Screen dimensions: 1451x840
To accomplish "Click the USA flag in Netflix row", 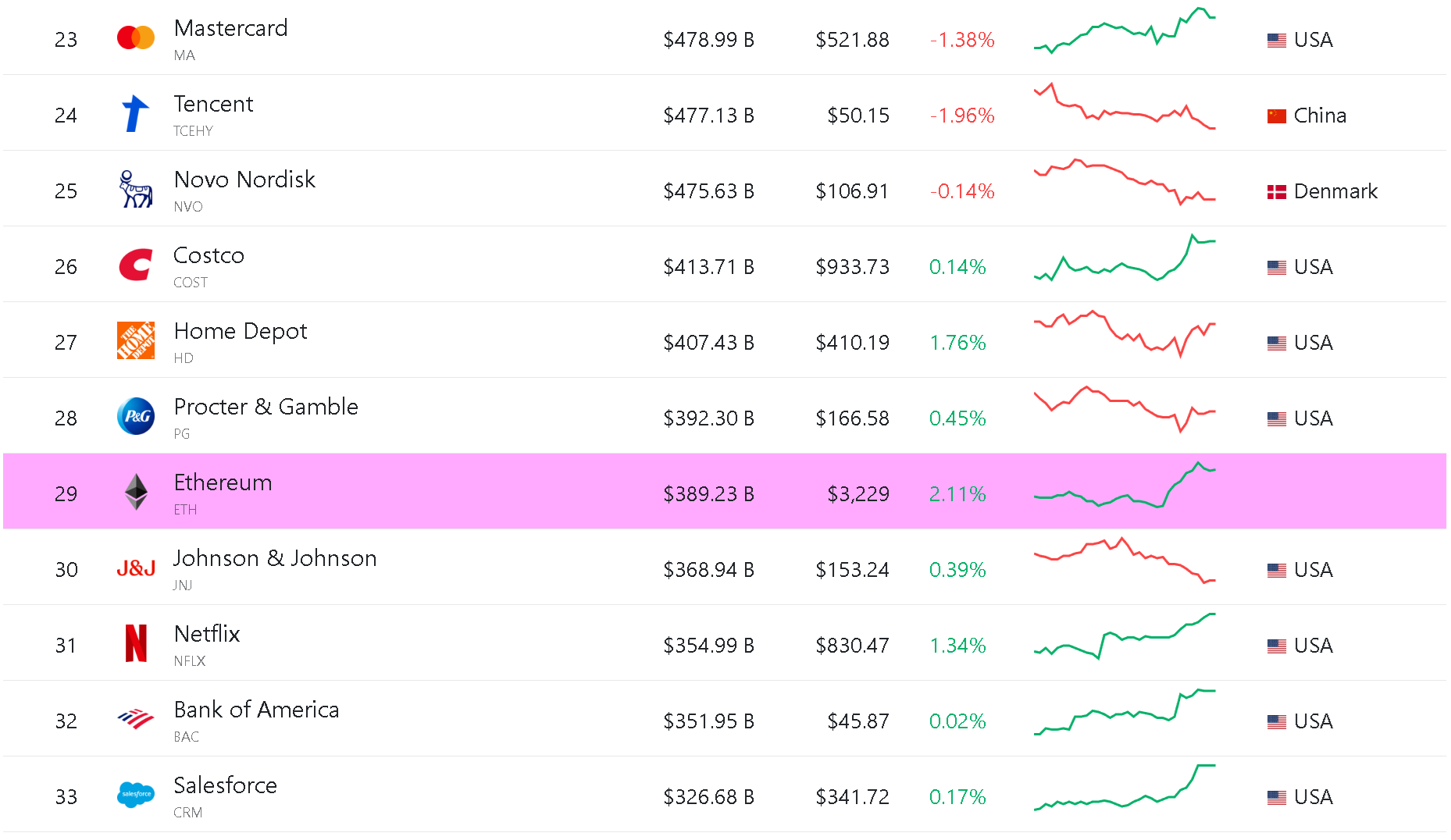I will tap(1277, 646).
